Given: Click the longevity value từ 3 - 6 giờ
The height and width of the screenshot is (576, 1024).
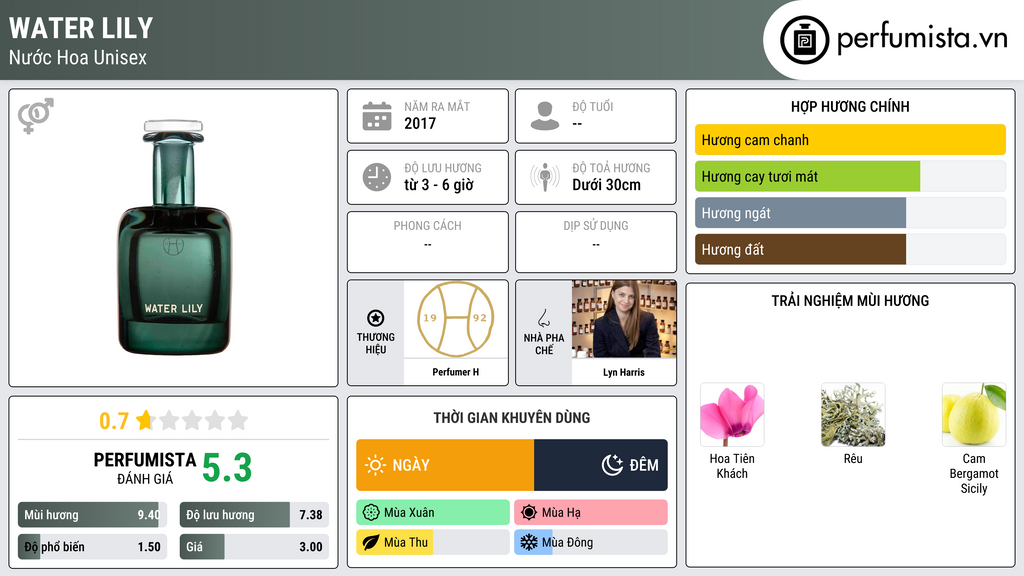Looking at the screenshot, I should click(439, 185).
